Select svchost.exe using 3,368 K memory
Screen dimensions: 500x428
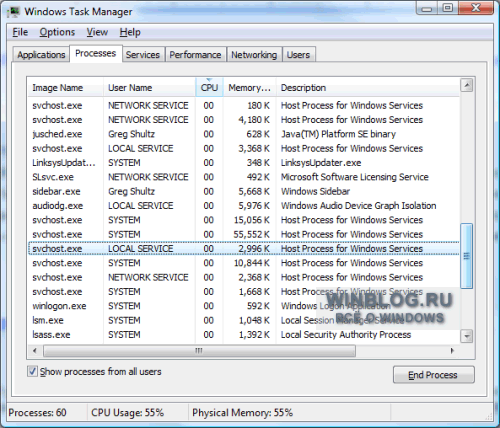pos(243,148)
